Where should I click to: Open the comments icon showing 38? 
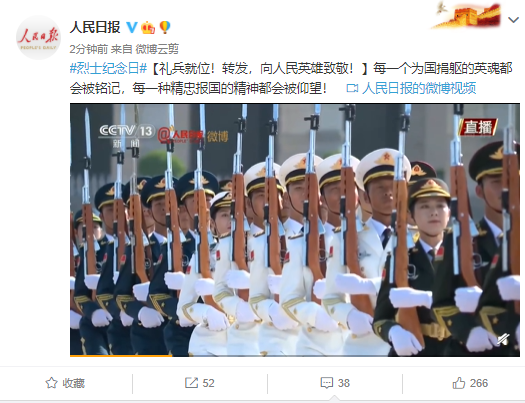click(x=327, y=383)
